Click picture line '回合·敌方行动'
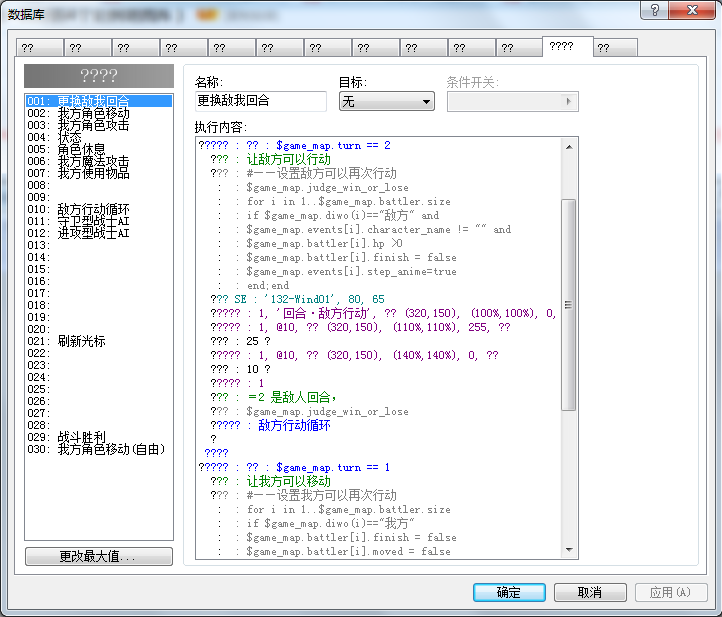The width and height of the screenshot is (722, 617). [383, 313]
